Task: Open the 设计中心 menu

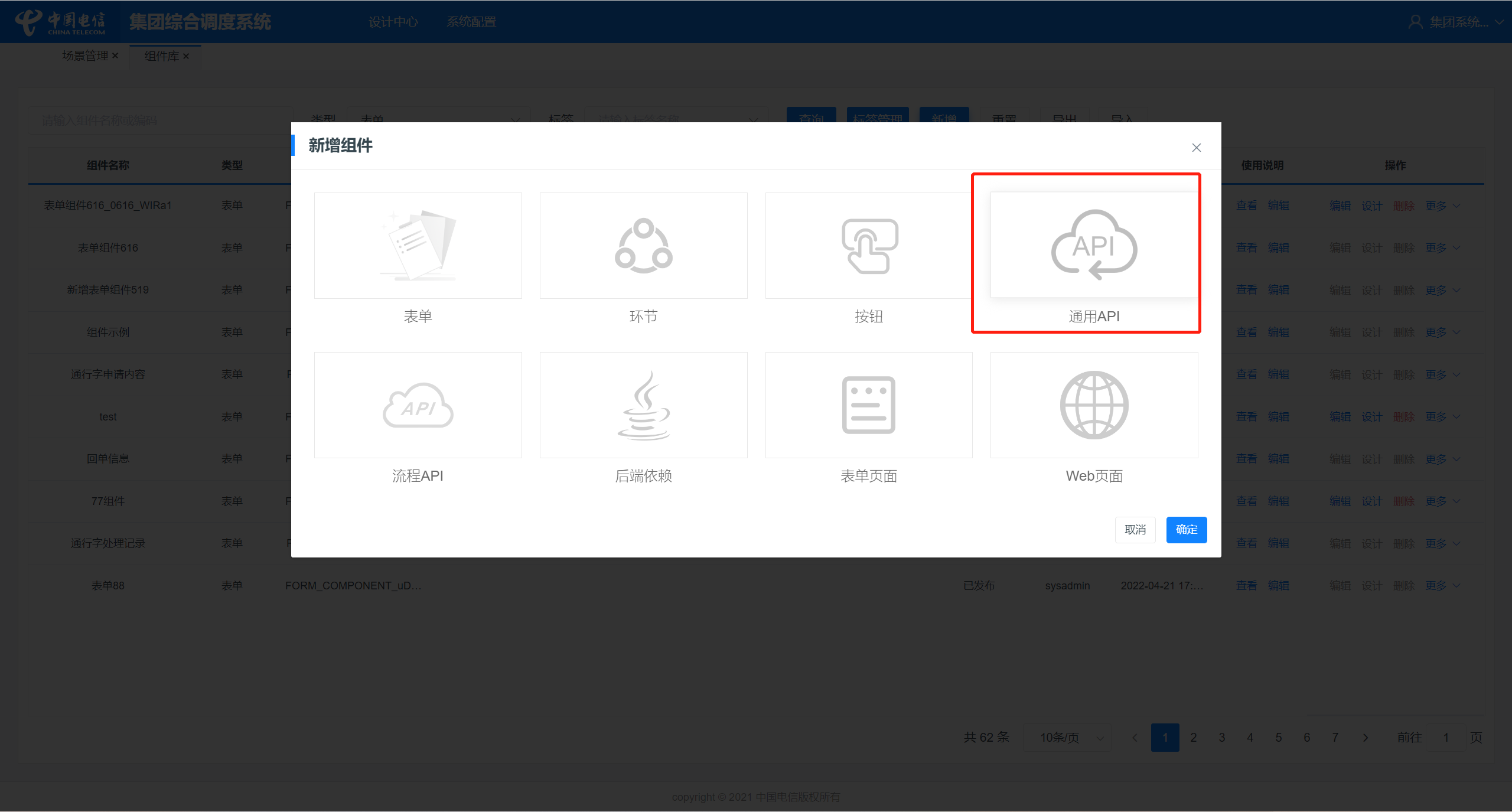Action: pos(393,22)
